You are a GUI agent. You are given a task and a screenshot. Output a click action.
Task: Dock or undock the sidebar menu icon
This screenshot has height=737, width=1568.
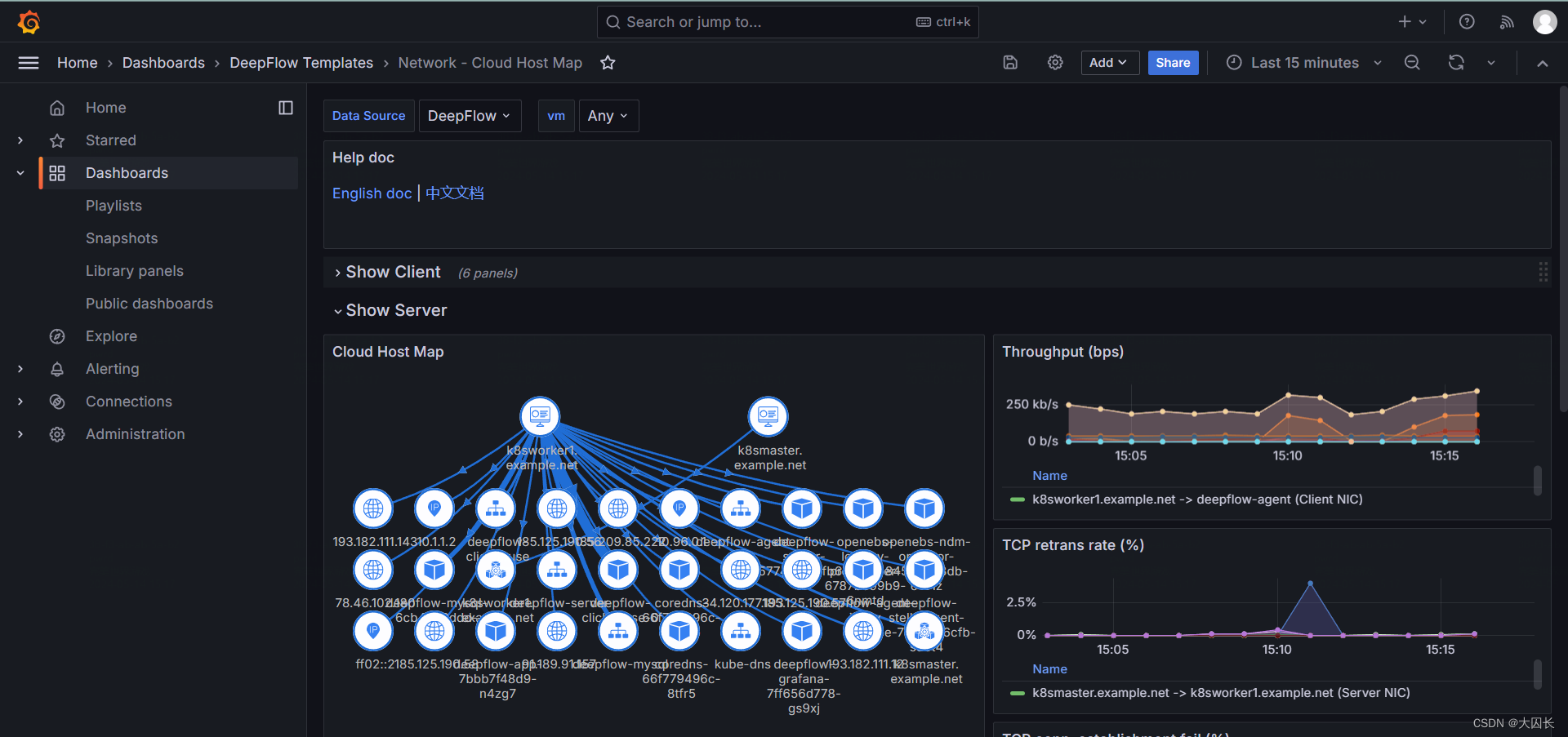[x=286, y=108]
